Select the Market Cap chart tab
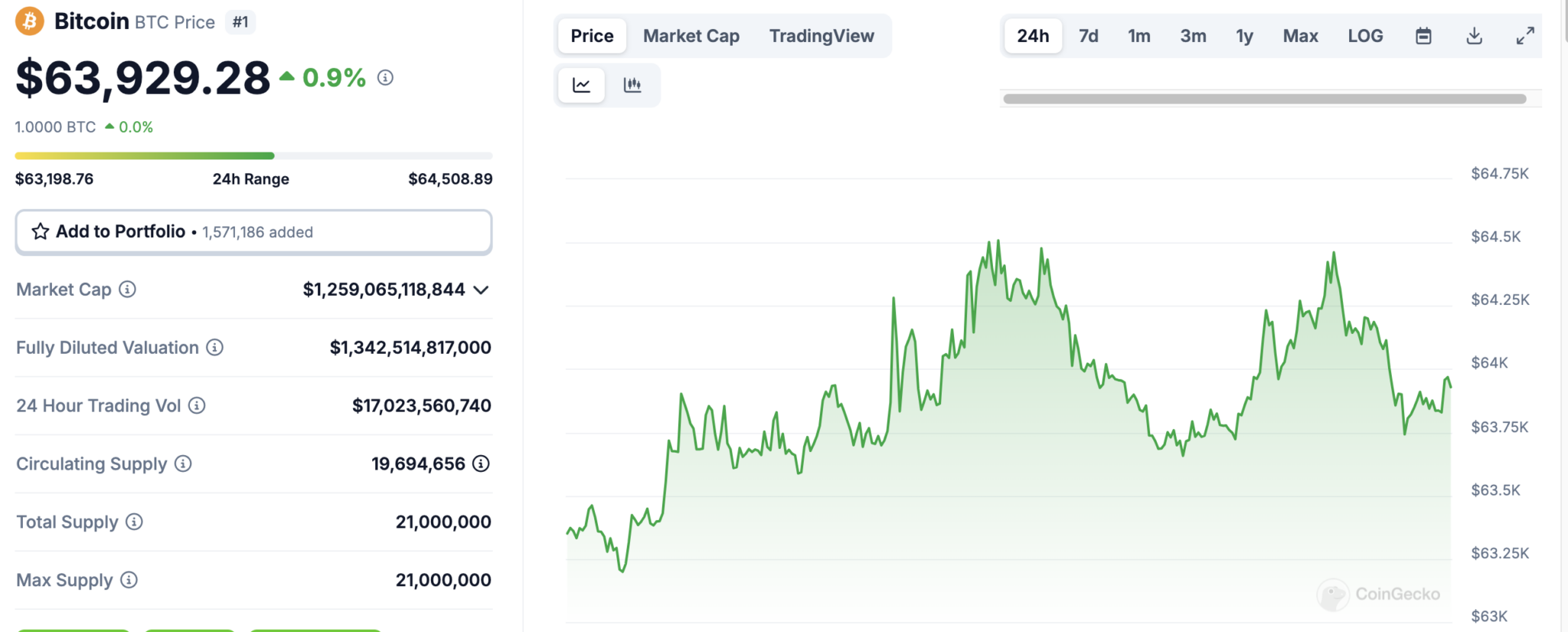 pos(691,36)
